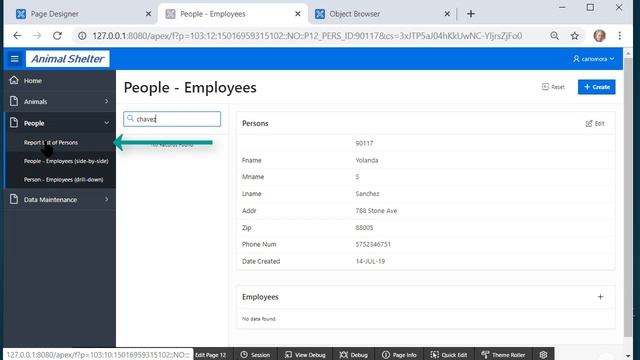This screenshot has width=640, height=360.
Task: Click the search magnifier in the search field
Action: click(x=130, y=118)
